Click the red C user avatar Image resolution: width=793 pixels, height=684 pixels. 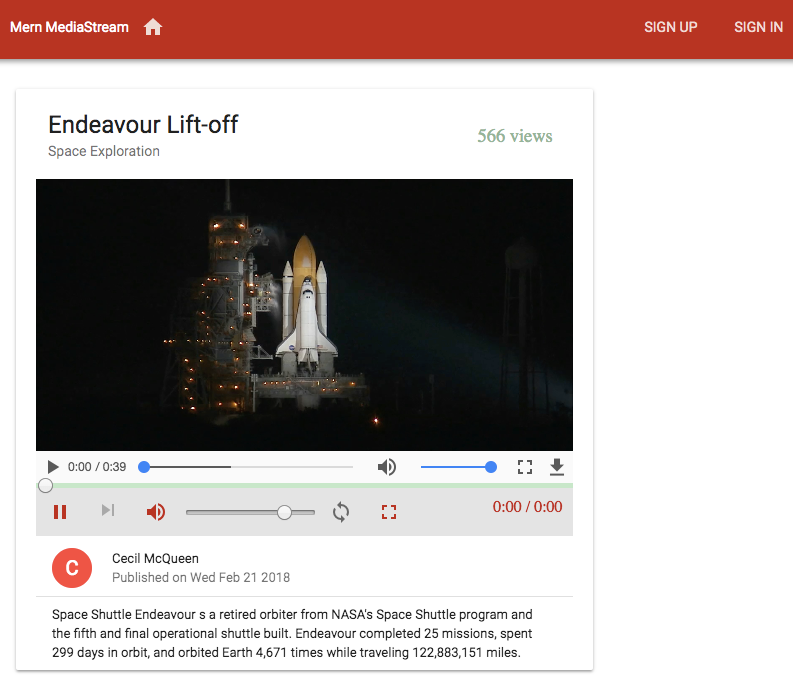coord(72,567)
